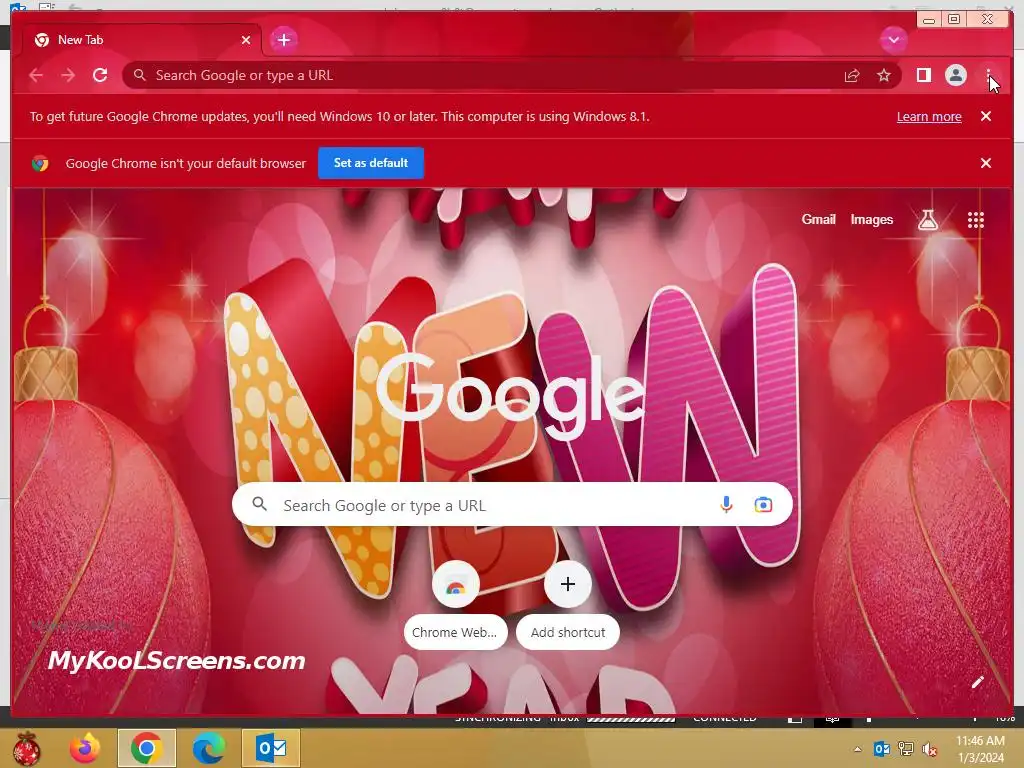Open the side panel

click(923, 75)
